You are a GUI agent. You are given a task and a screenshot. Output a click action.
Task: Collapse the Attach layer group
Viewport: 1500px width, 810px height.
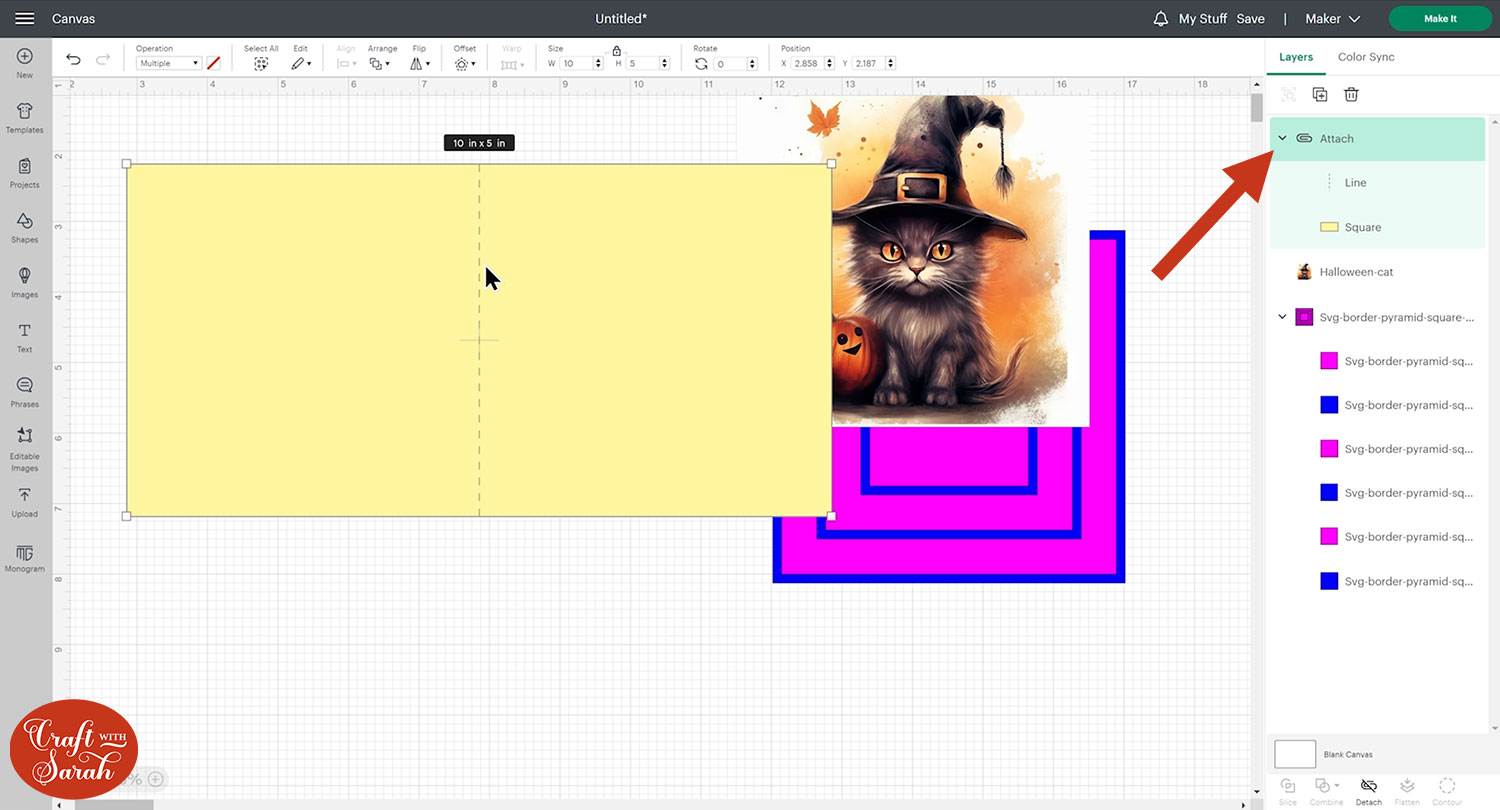point(1283,138)
